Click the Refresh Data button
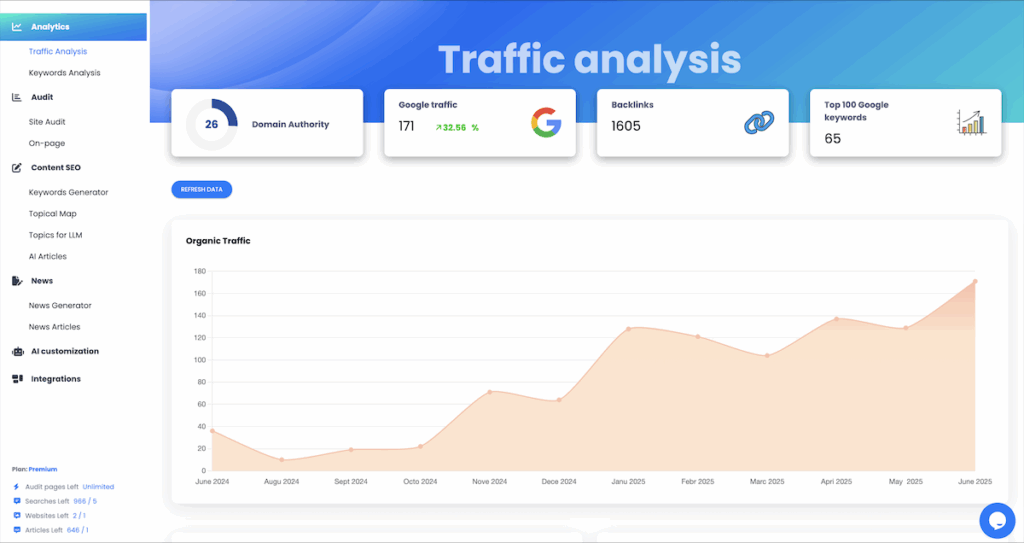 (x=202, y=189)
